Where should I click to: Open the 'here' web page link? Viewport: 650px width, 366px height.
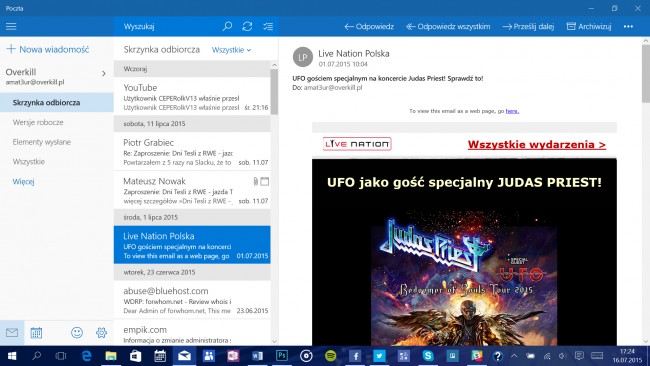click(x=512, y=111)
